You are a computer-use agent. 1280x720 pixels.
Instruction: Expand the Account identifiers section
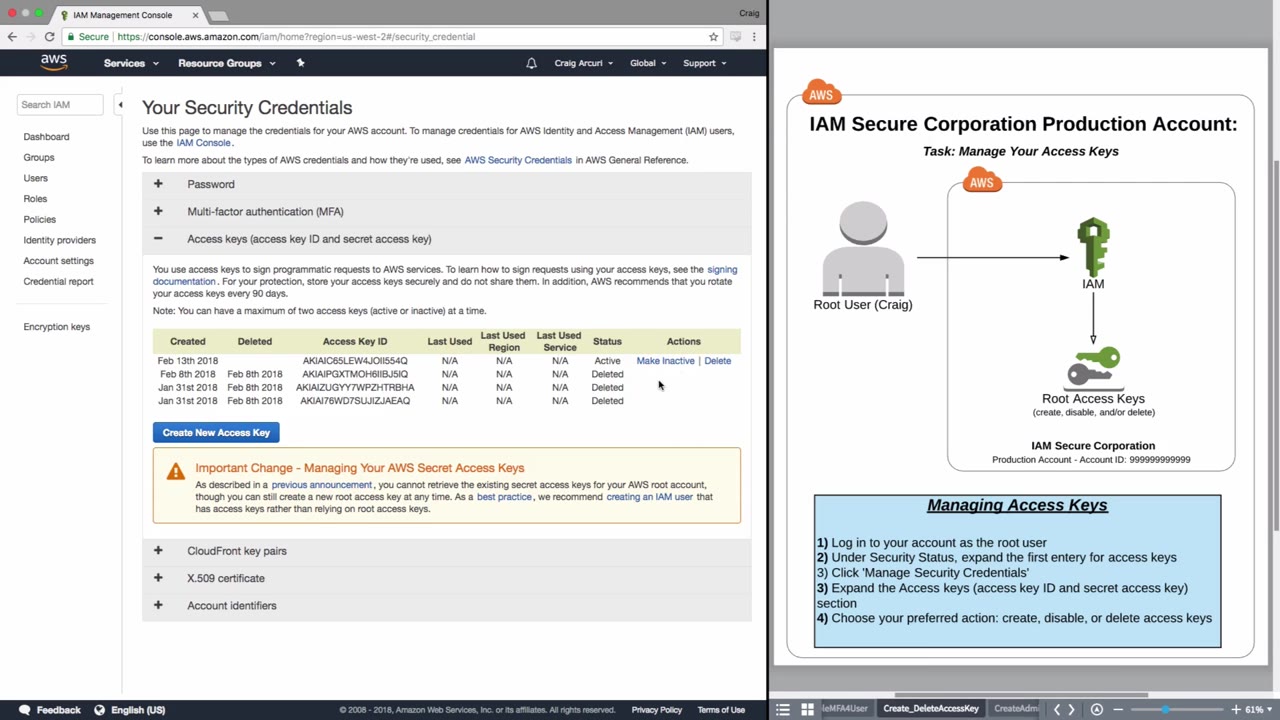[x=446, y=605]
